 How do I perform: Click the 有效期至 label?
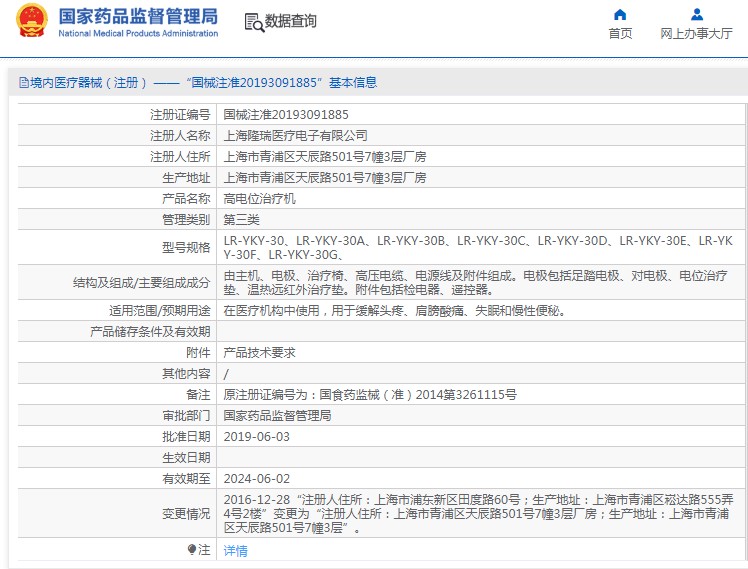tap(186, 478)
